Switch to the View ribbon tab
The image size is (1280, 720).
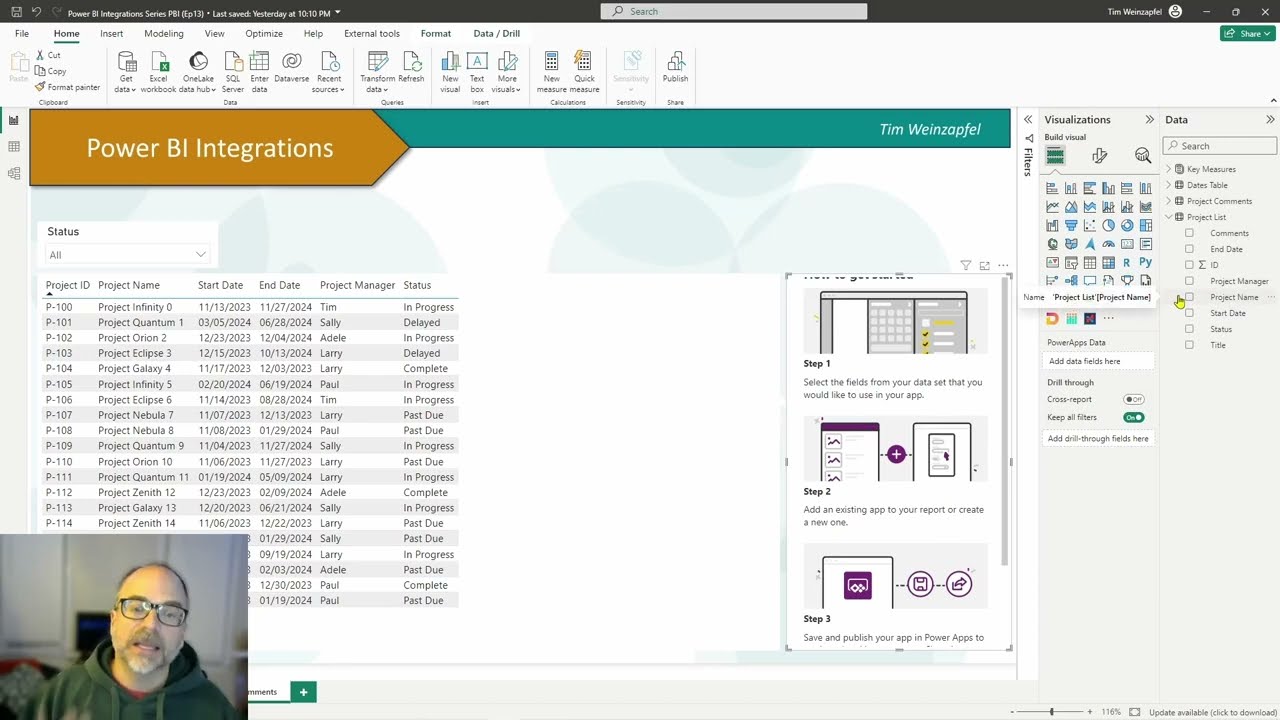tap(214, 33)
